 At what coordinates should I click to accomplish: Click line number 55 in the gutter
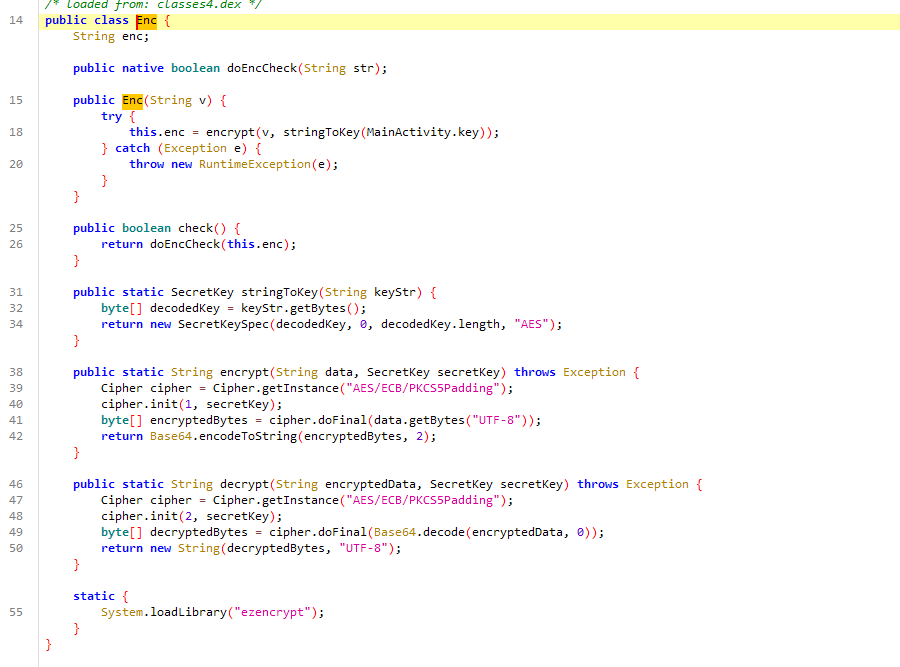point(16,612)
